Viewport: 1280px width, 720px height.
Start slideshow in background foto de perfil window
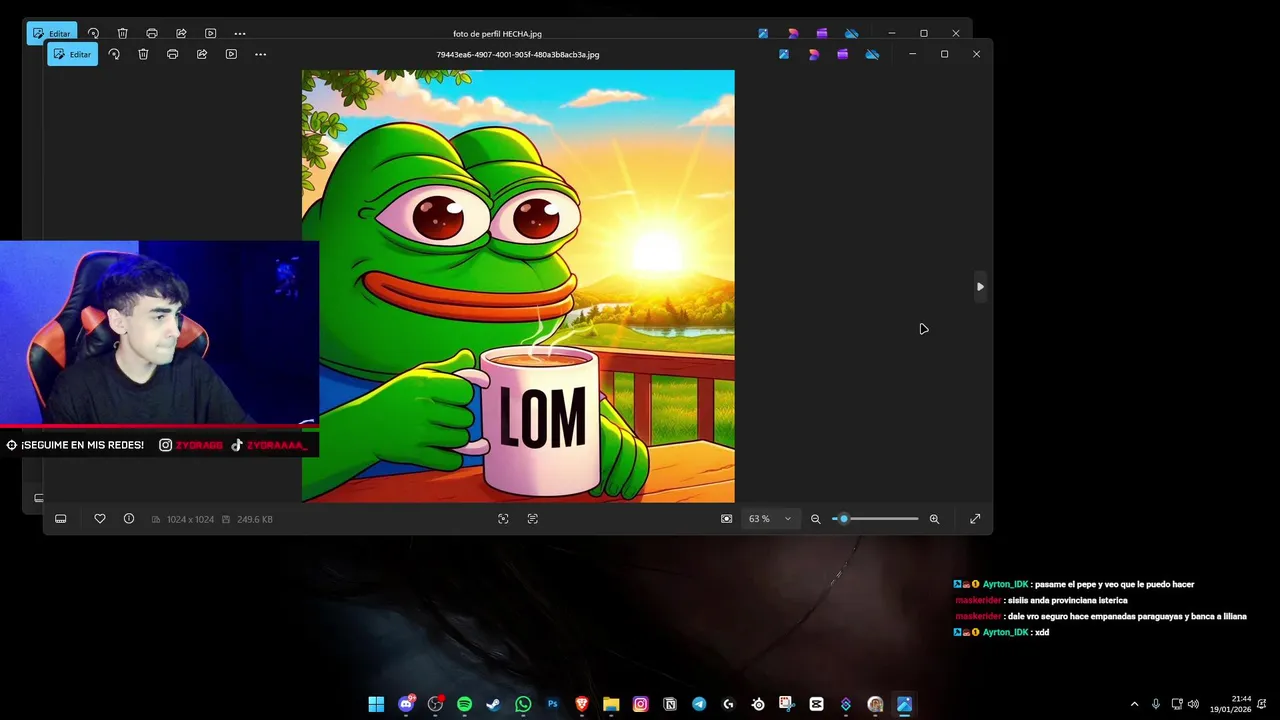pyautogui.click(x=210, y=33)
